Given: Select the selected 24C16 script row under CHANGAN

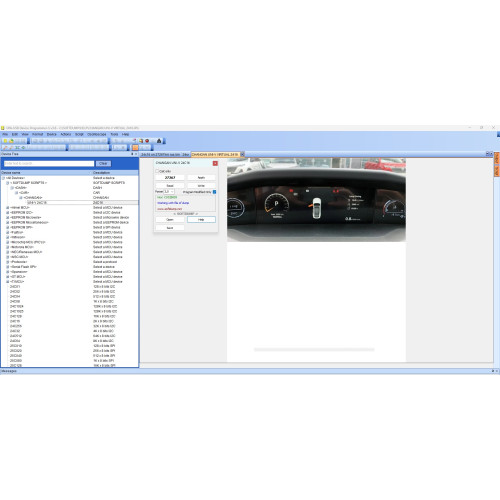Looking at the screenshot, I should (x=82, y=202).
